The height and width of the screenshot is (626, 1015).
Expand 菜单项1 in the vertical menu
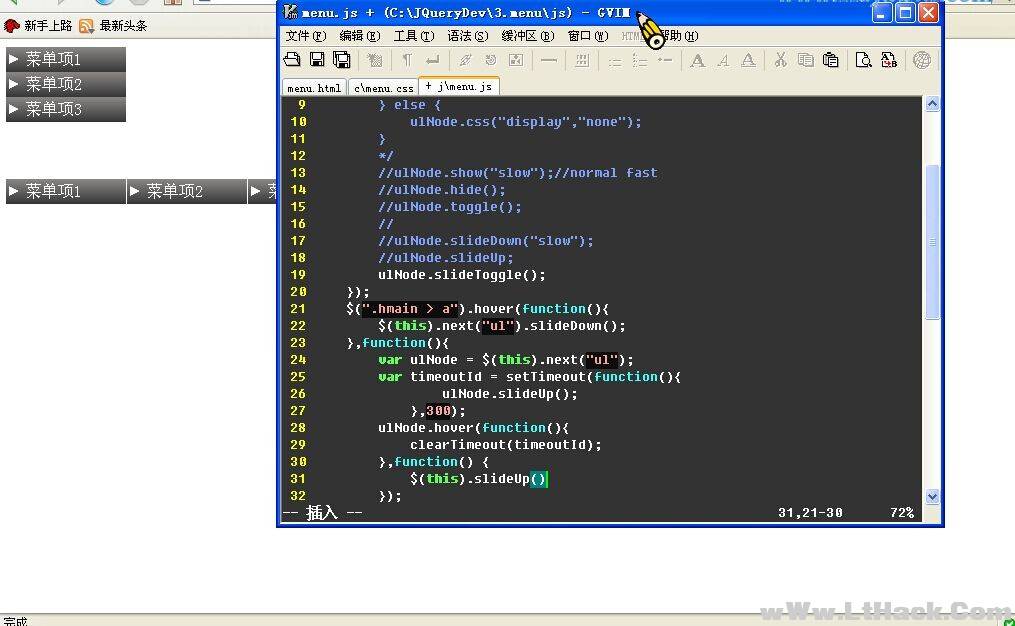tap(66, 59)
